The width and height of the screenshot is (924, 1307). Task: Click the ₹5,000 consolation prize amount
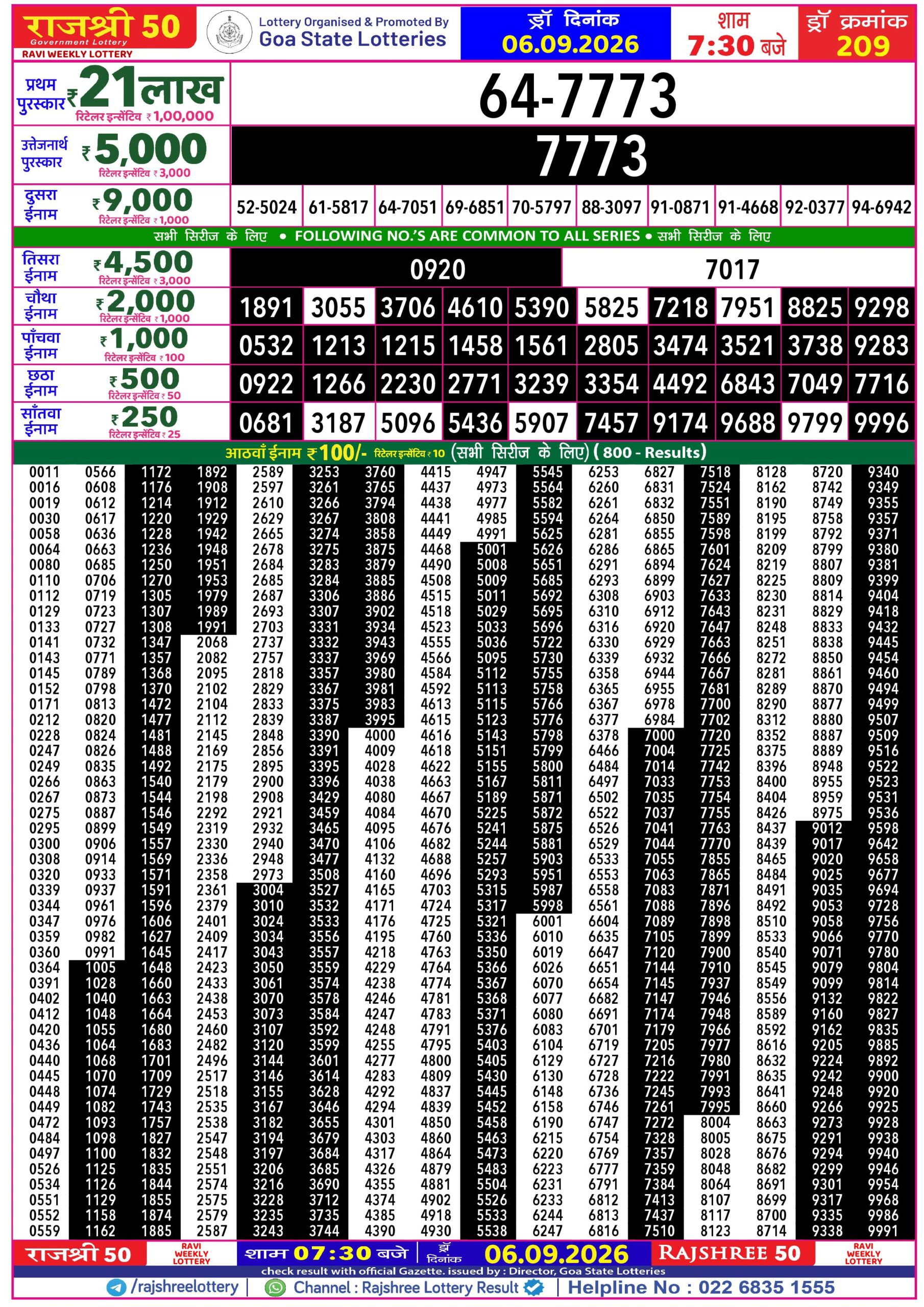(x=144, y=149)
